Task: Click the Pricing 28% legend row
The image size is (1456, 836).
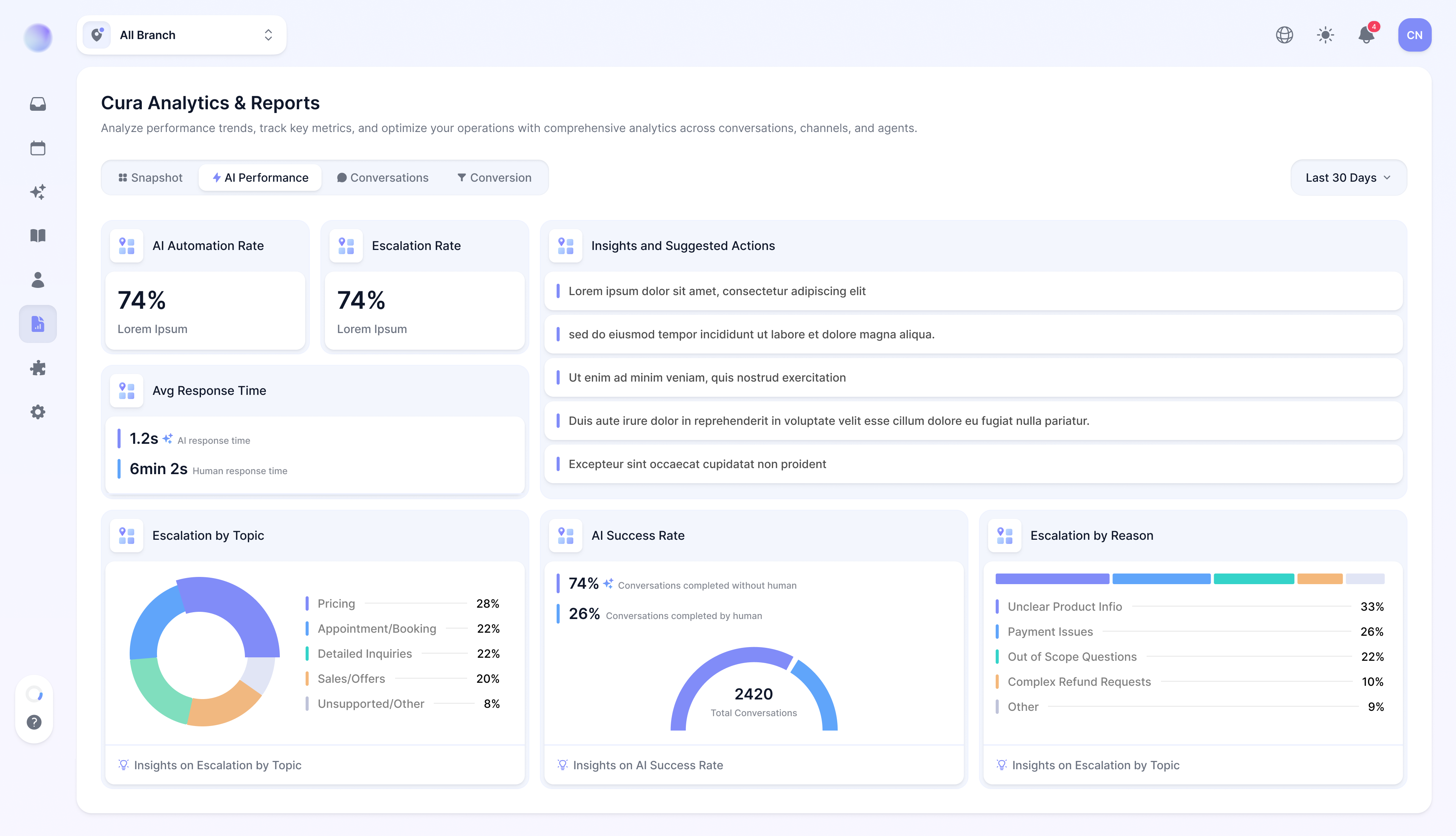Action: pos(402,603)
